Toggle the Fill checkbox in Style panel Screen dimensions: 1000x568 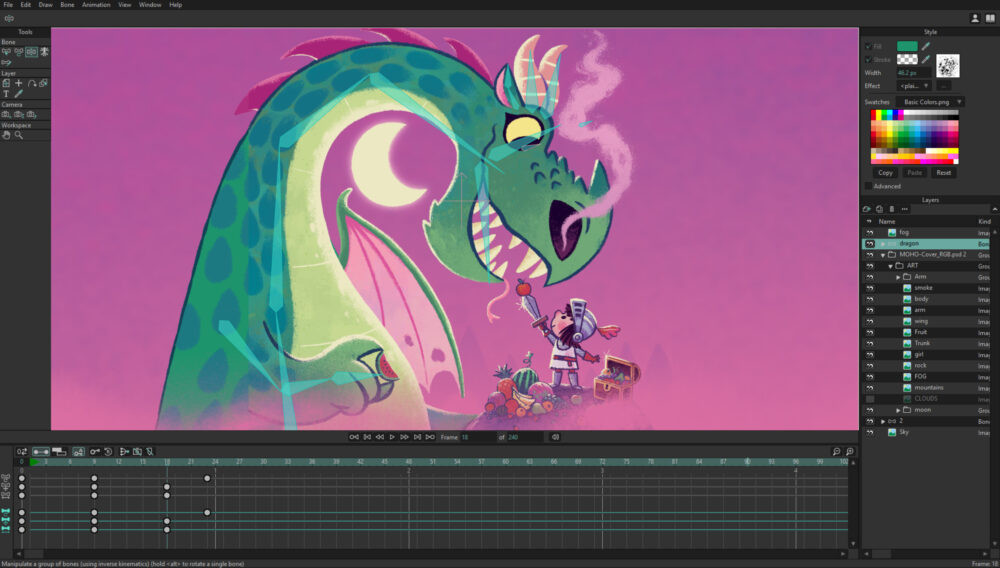(868, 46)
